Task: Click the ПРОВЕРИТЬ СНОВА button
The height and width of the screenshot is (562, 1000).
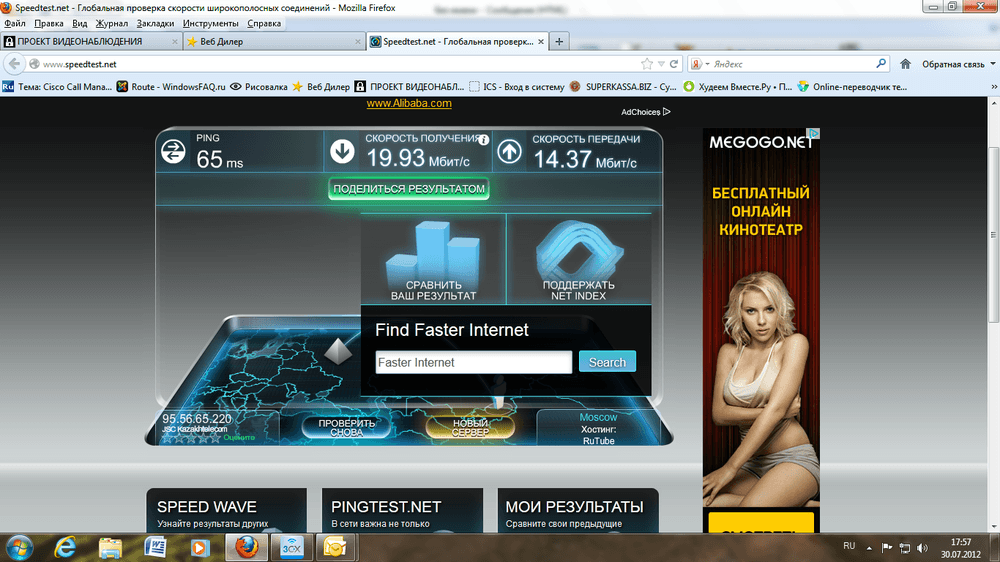Action: tap(346, 427)
